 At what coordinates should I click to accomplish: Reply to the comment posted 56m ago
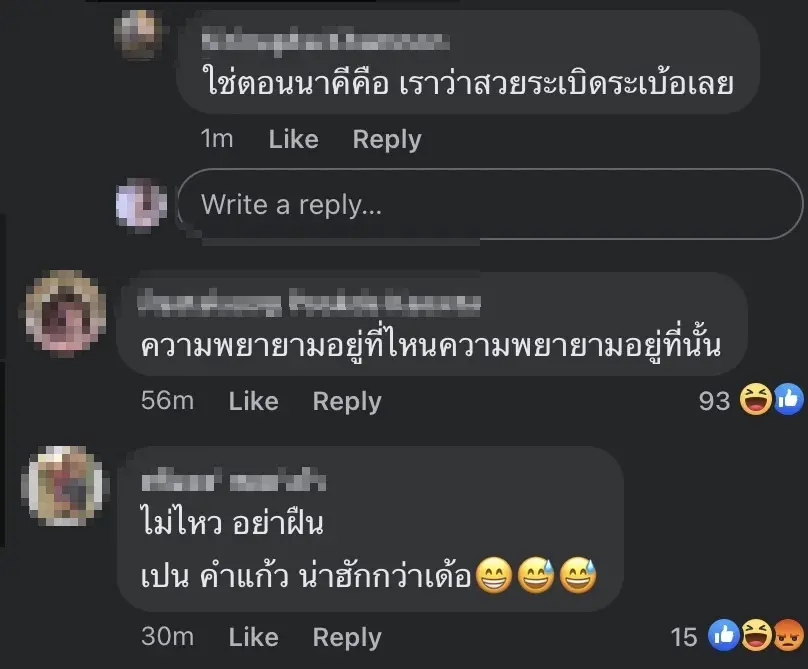point(347,401)
